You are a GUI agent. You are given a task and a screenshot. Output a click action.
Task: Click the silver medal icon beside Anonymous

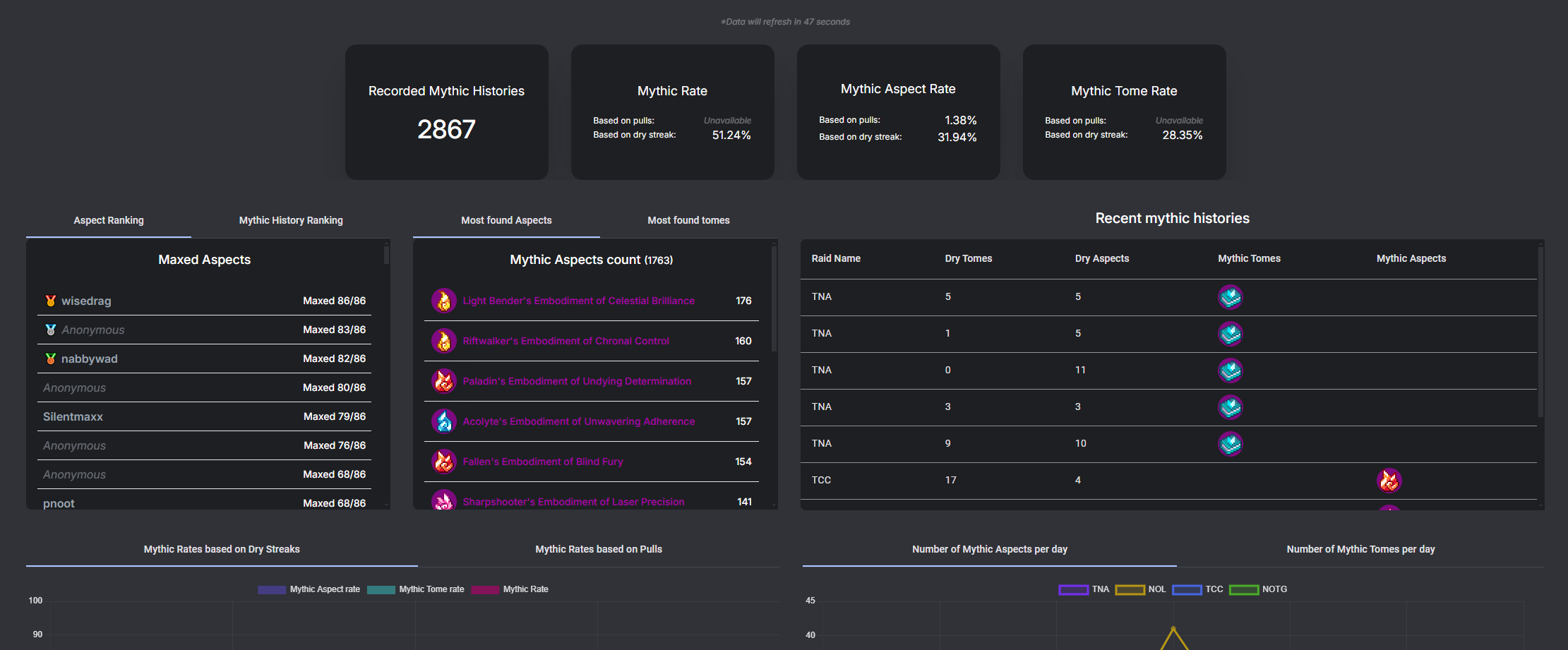(x=51, y=330)
